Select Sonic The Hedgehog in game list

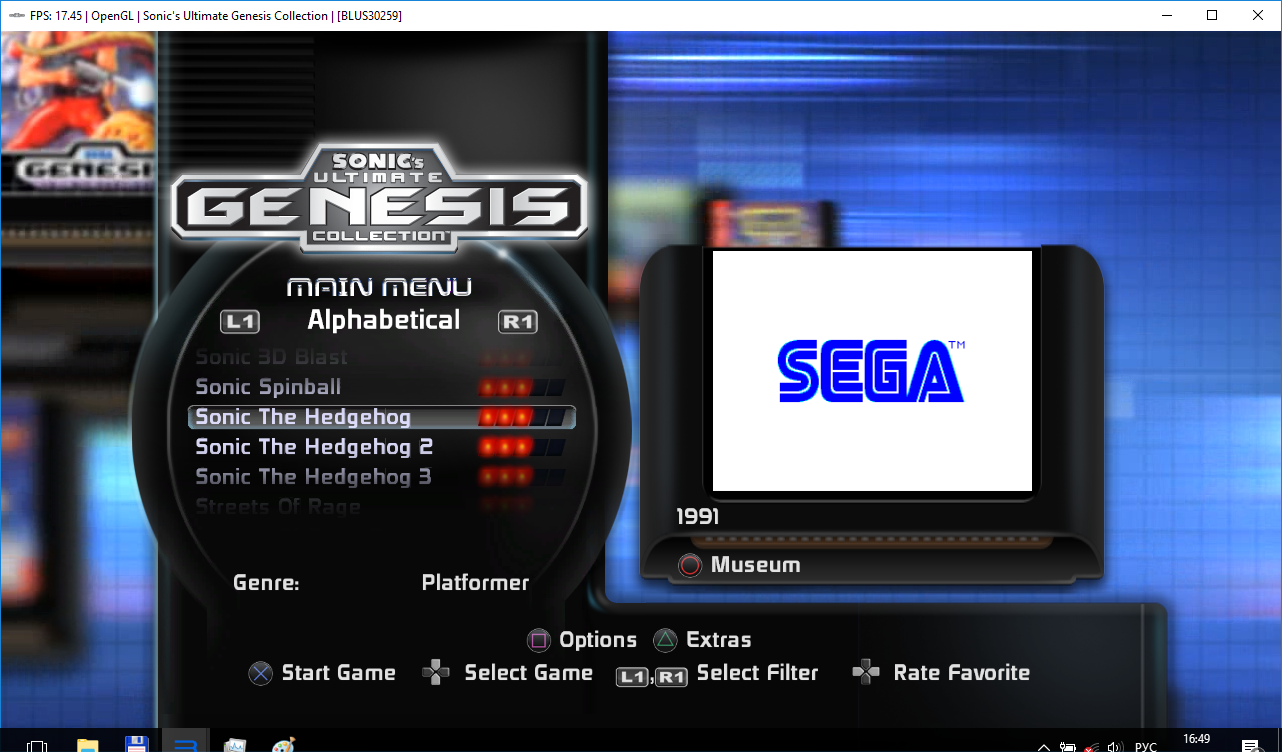tap(381, 417)
